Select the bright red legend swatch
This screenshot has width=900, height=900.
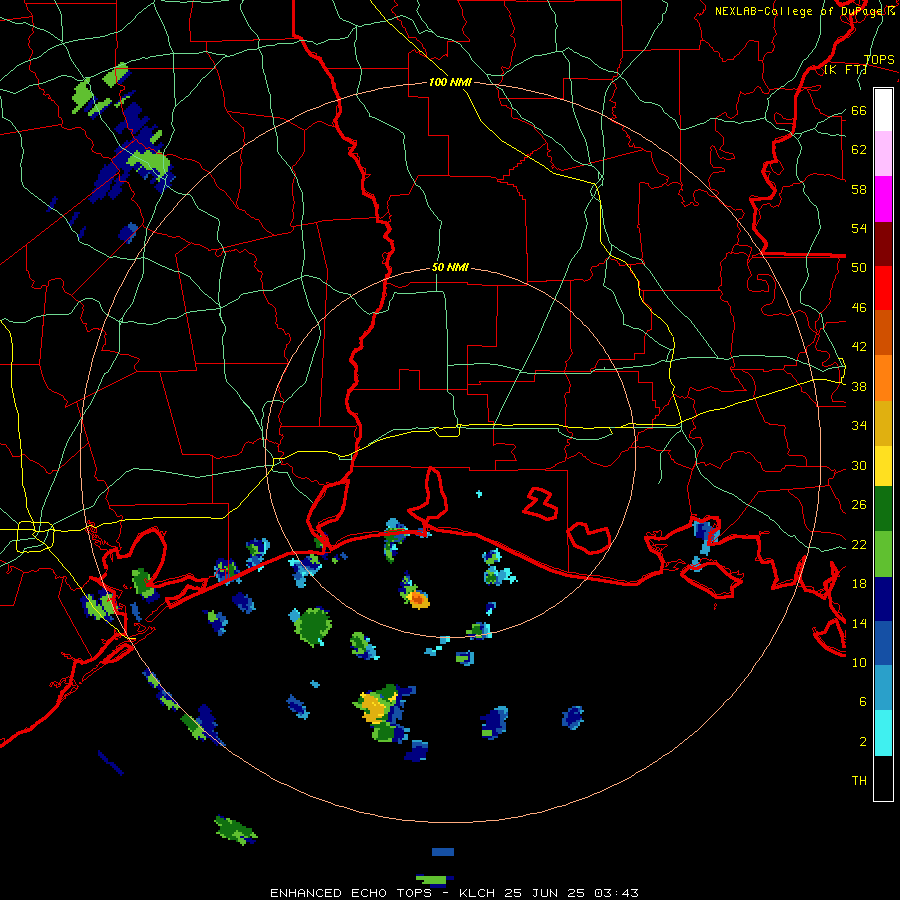point(883,288)
